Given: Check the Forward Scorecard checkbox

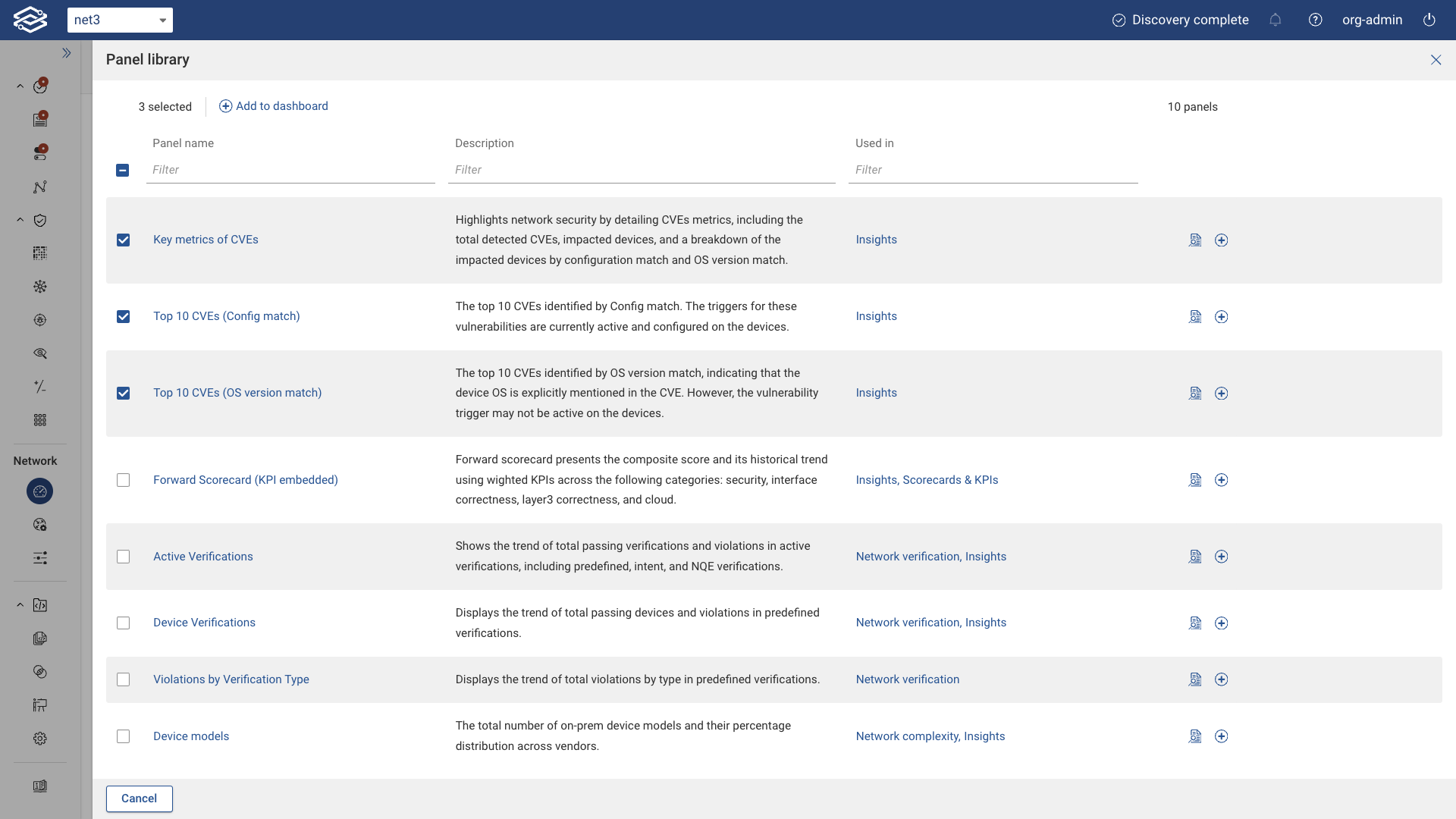Looking at the screenshot, I should [x=124, y=480].
